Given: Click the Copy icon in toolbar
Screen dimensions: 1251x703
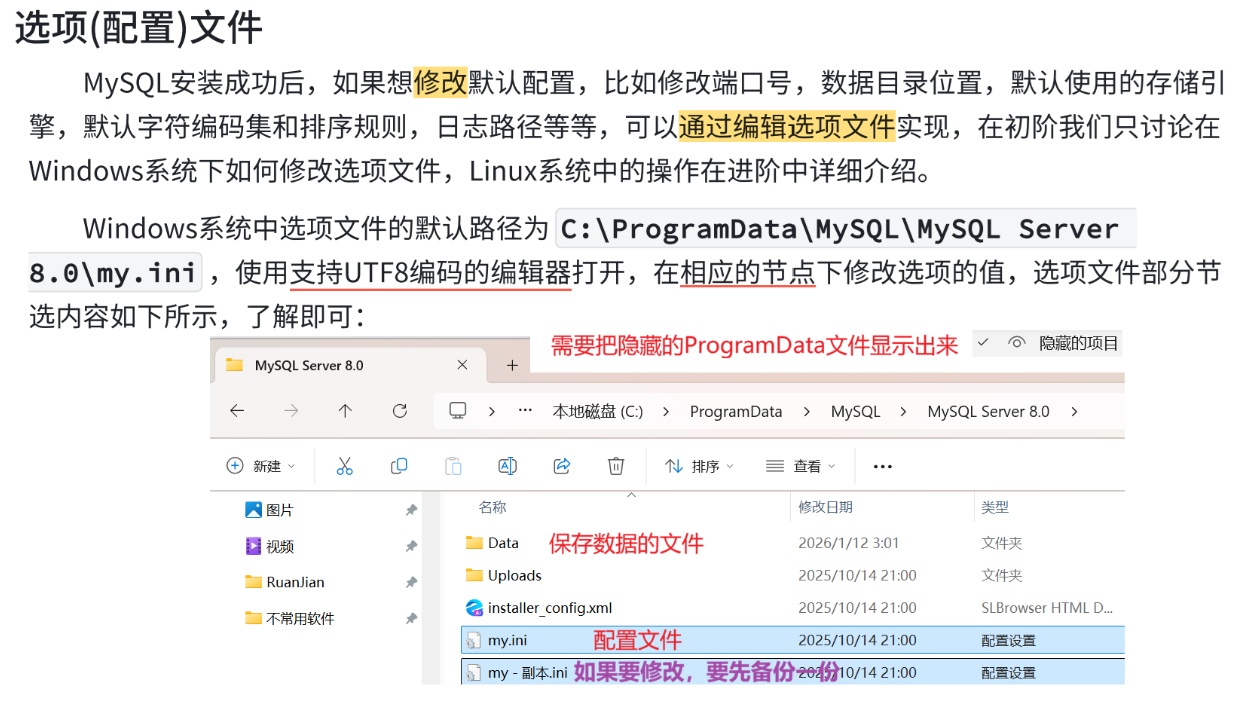Looking at the screenshot, I should click(x=399, y=466).
